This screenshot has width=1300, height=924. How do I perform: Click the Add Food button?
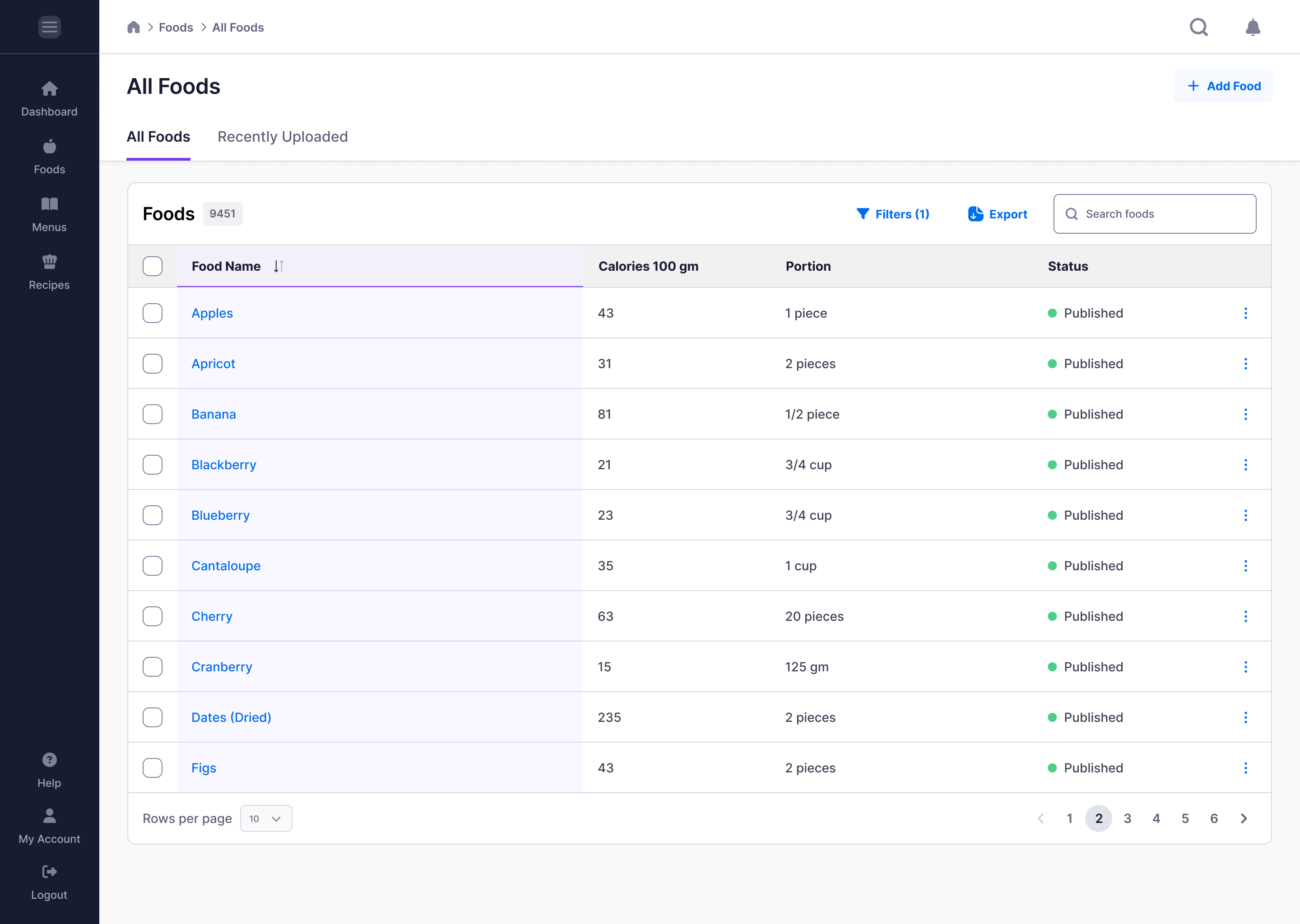(1223, 86)
